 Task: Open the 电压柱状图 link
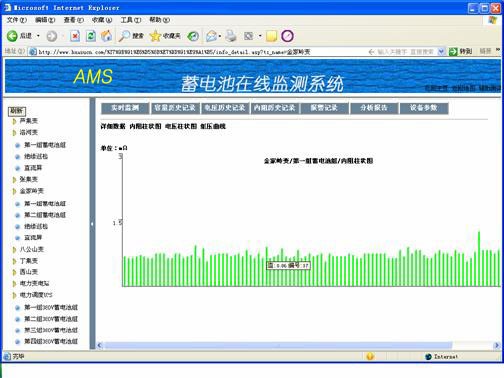(x=181, y=126)
